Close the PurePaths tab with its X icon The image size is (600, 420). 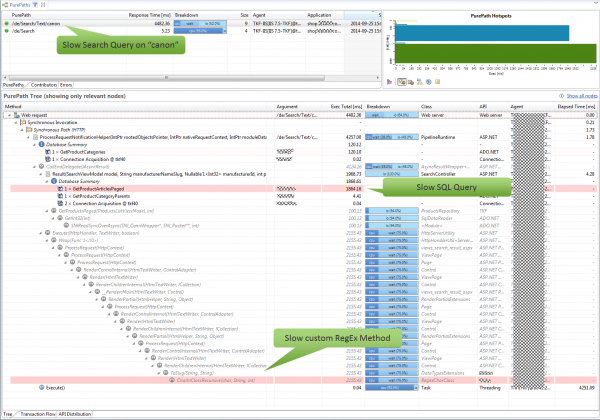pos(43,5)
